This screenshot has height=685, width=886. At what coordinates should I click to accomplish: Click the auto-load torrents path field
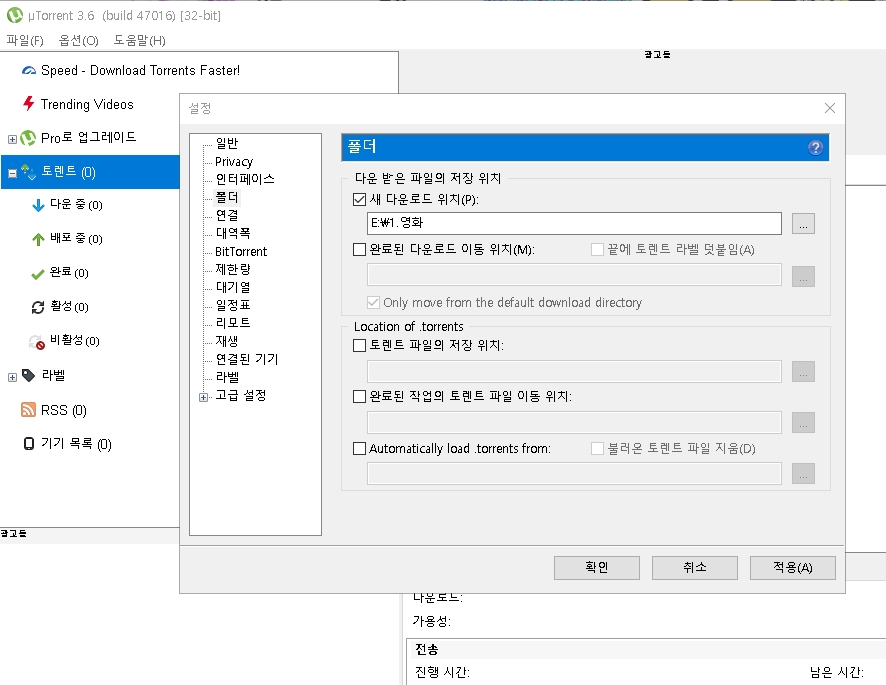coord(574,474)
